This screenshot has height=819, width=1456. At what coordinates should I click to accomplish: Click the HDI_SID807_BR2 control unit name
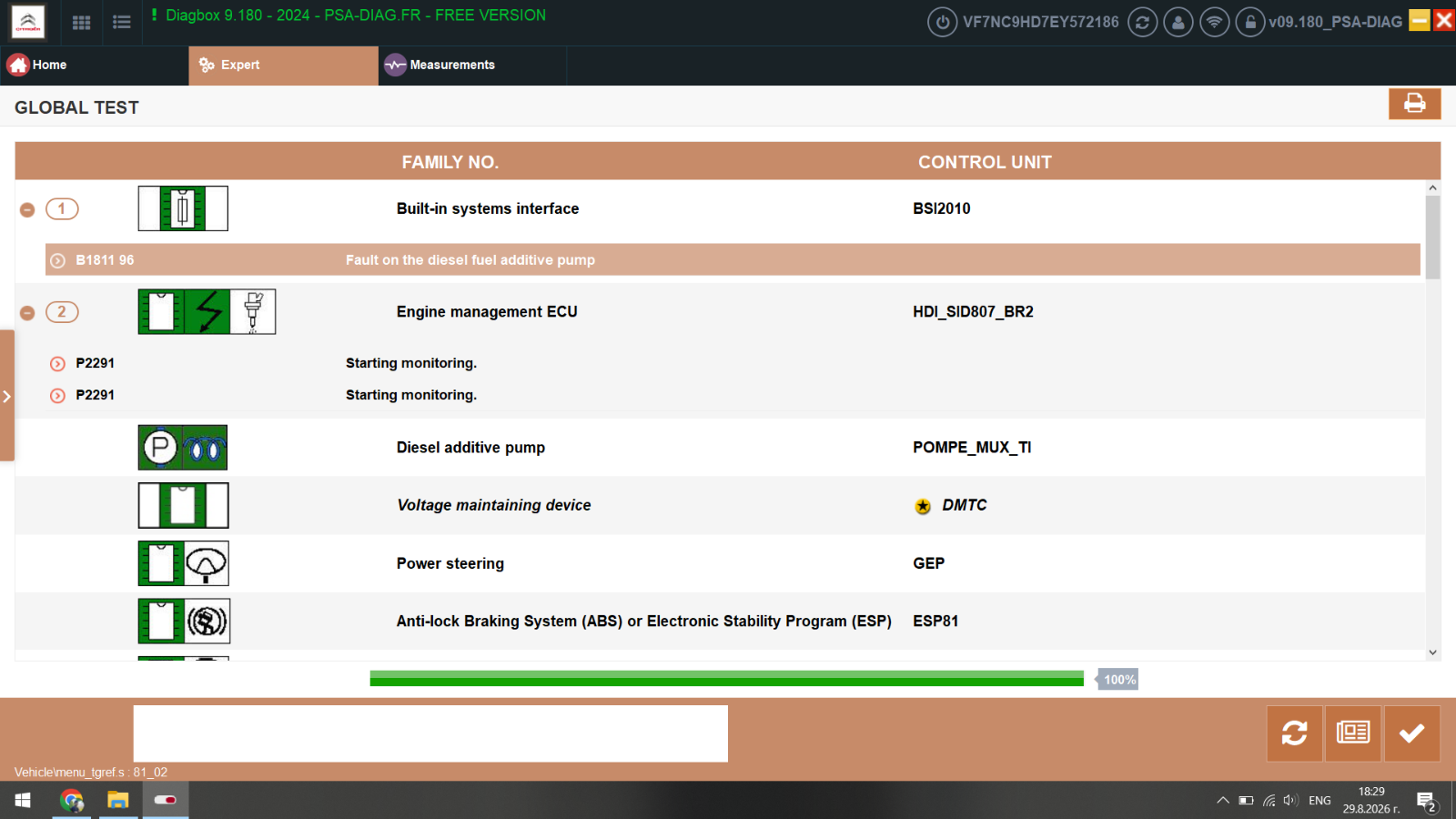pos(973,311)
